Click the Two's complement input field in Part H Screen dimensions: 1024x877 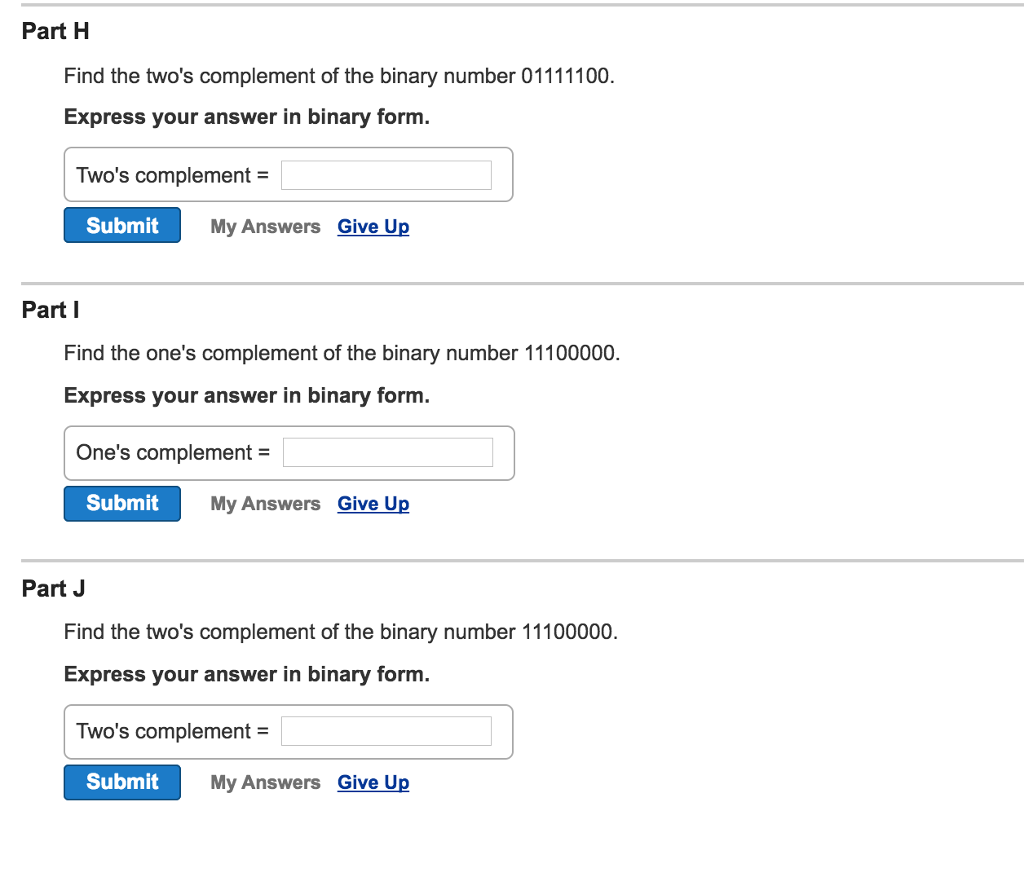[386, 174]
